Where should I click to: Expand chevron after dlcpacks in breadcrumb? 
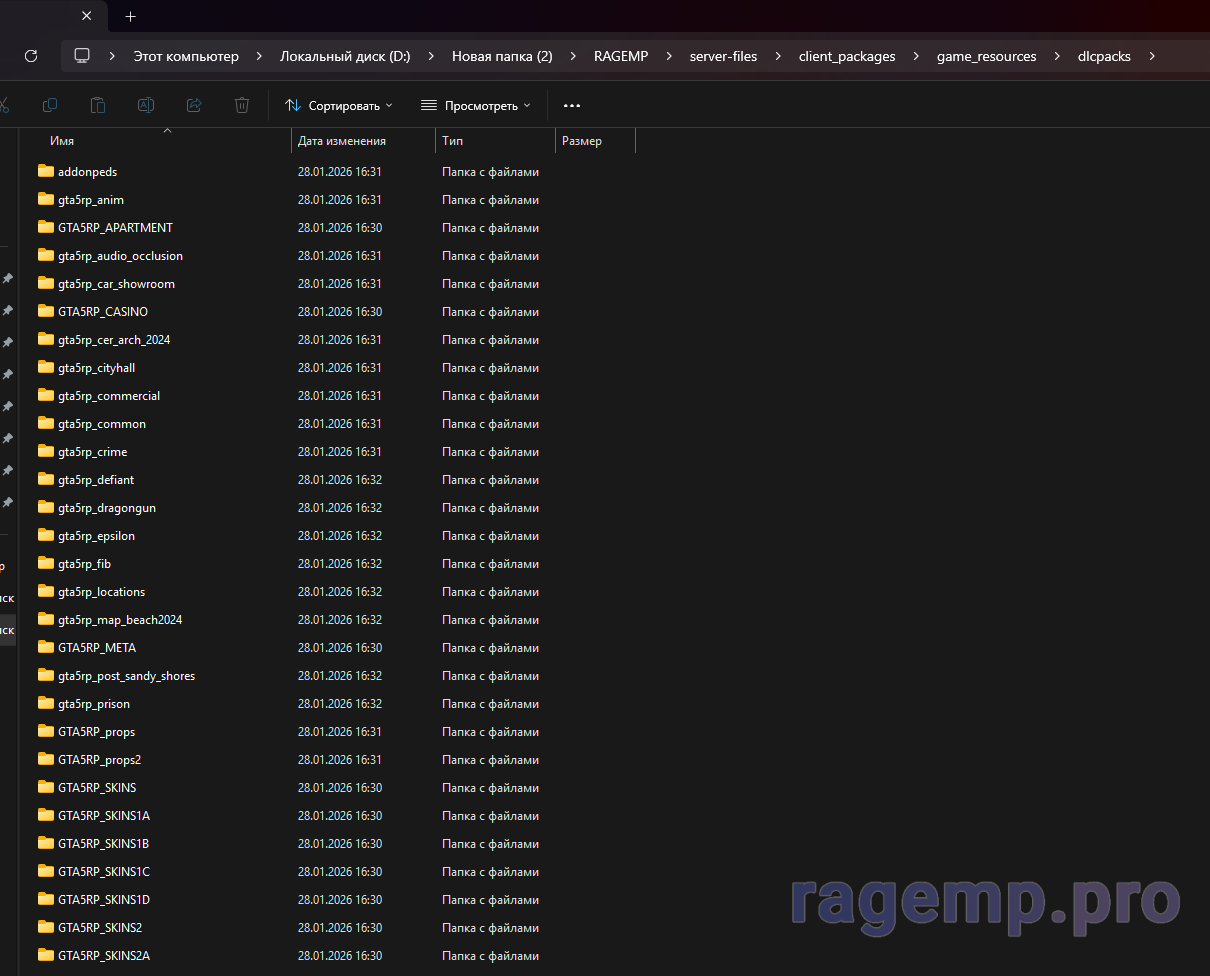[x=1152, y=56]
